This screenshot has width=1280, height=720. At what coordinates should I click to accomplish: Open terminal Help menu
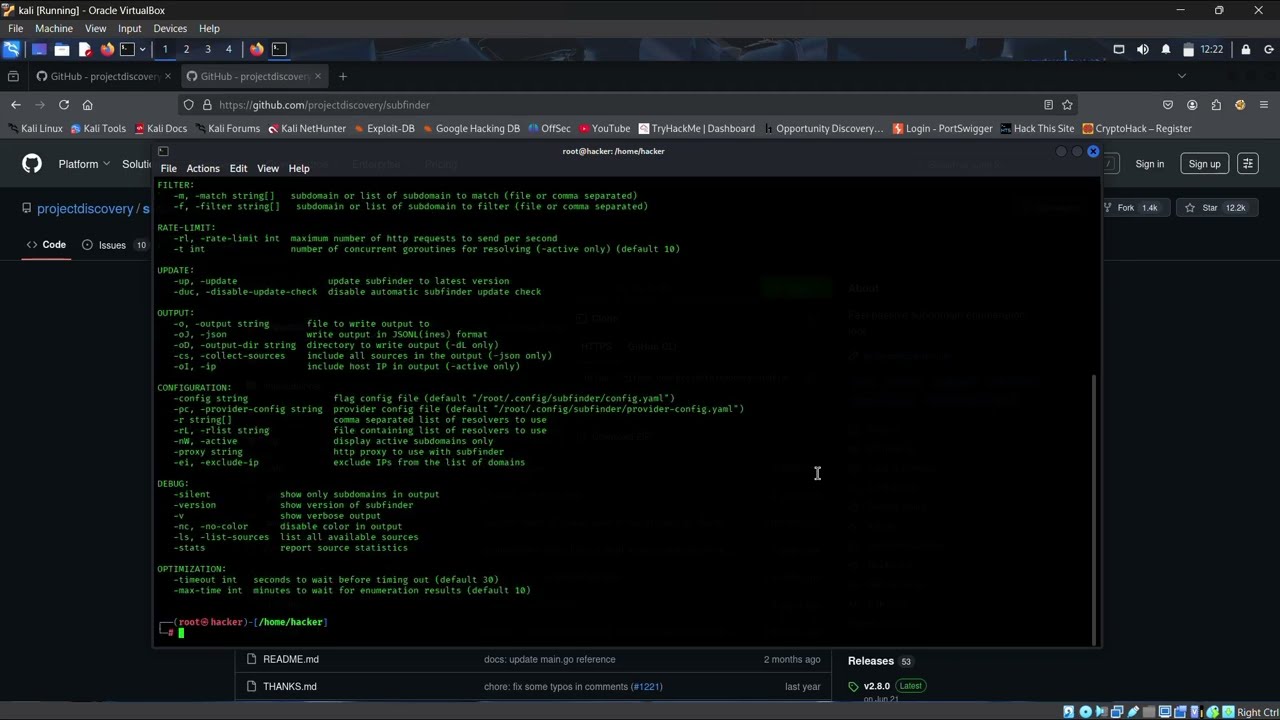pyautogui.click(x=299, y=169)
